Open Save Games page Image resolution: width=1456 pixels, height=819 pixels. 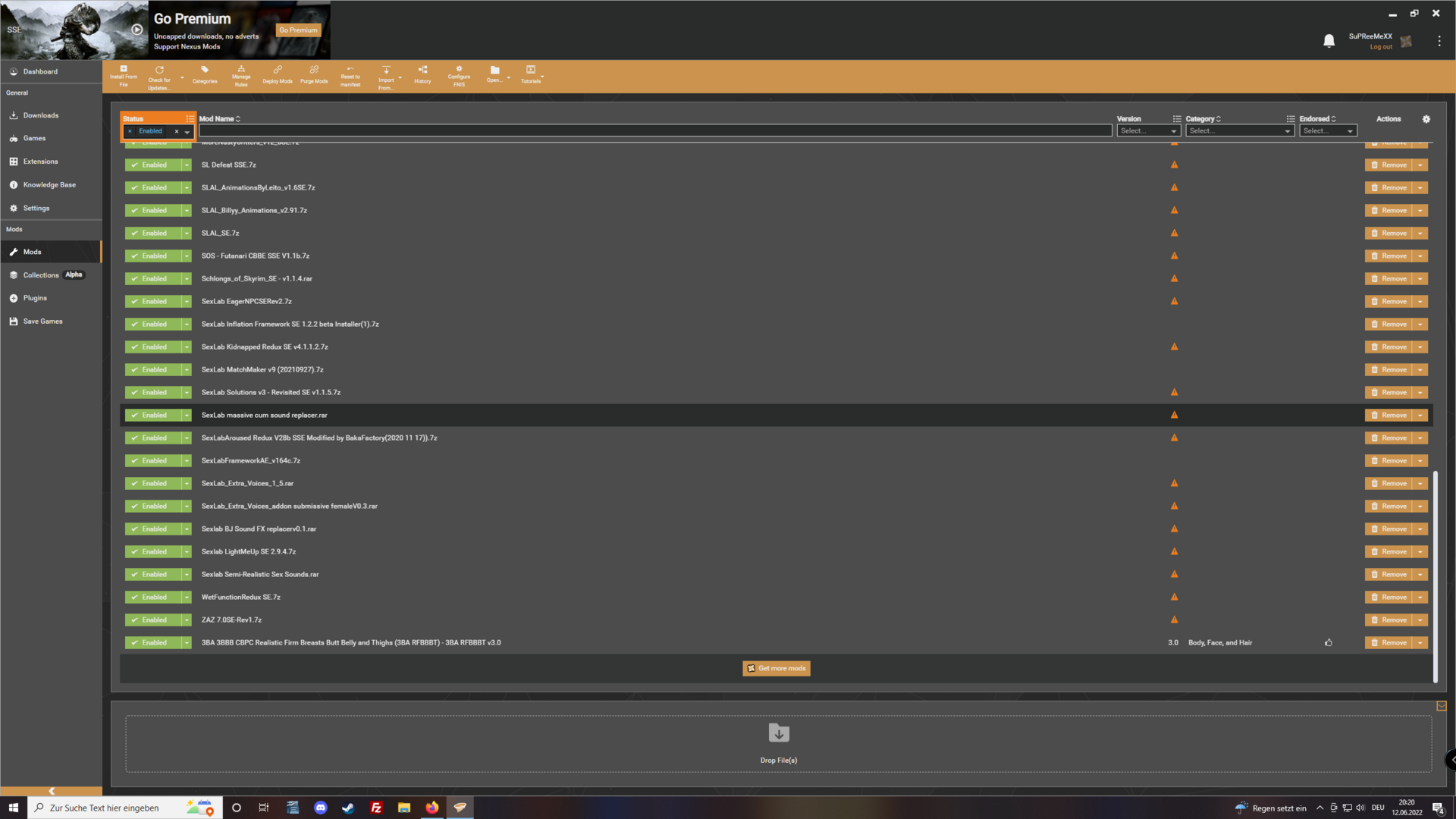42,322
